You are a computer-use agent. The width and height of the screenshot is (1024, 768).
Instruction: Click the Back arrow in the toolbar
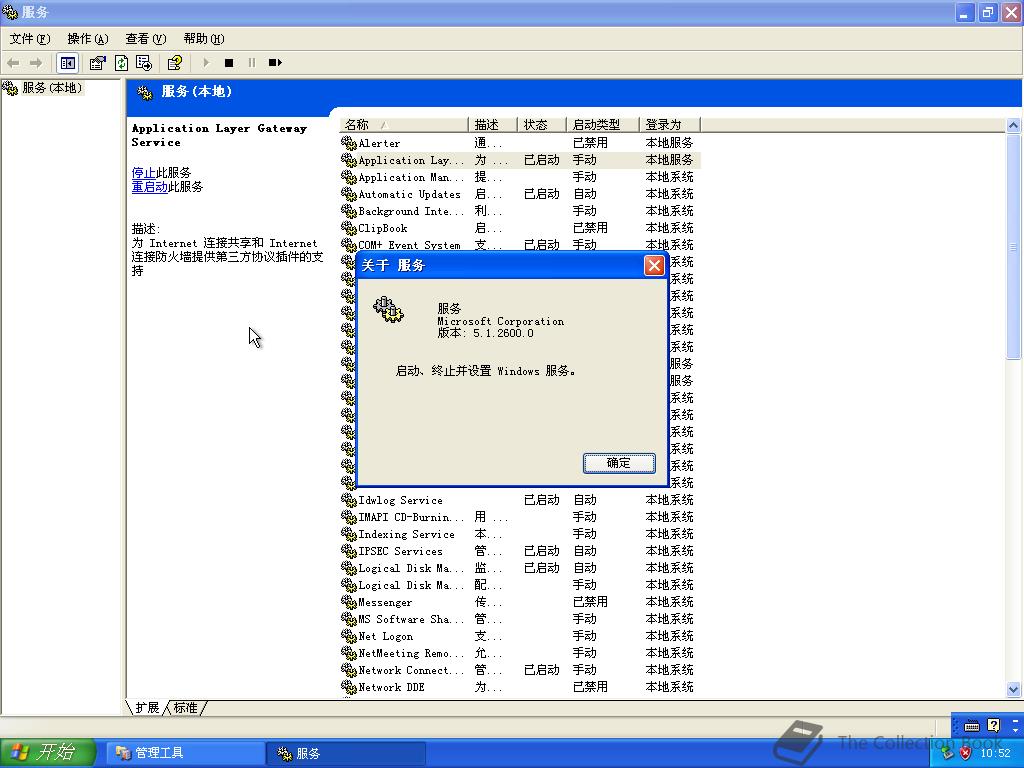pyautogui.click(x=13, y=63)
